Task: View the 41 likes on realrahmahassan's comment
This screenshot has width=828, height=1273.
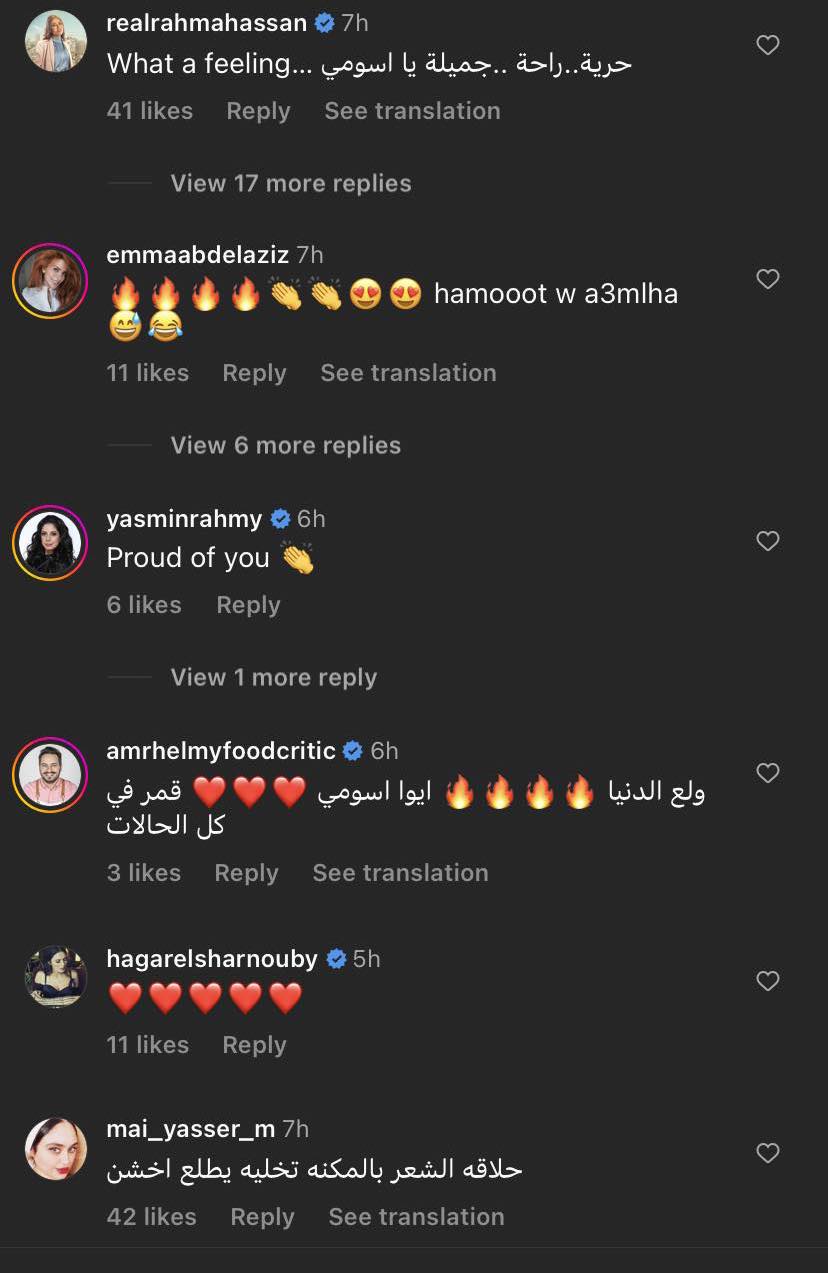Action: [150, 111]
